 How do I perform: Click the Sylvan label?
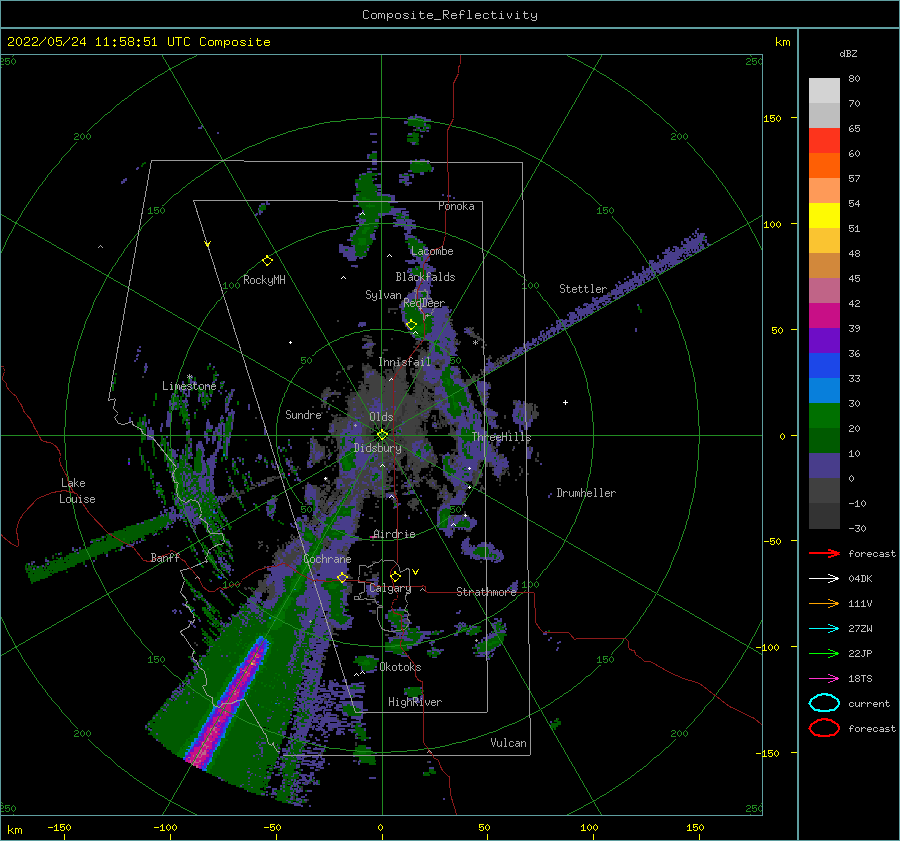click(x=383, y=295)
